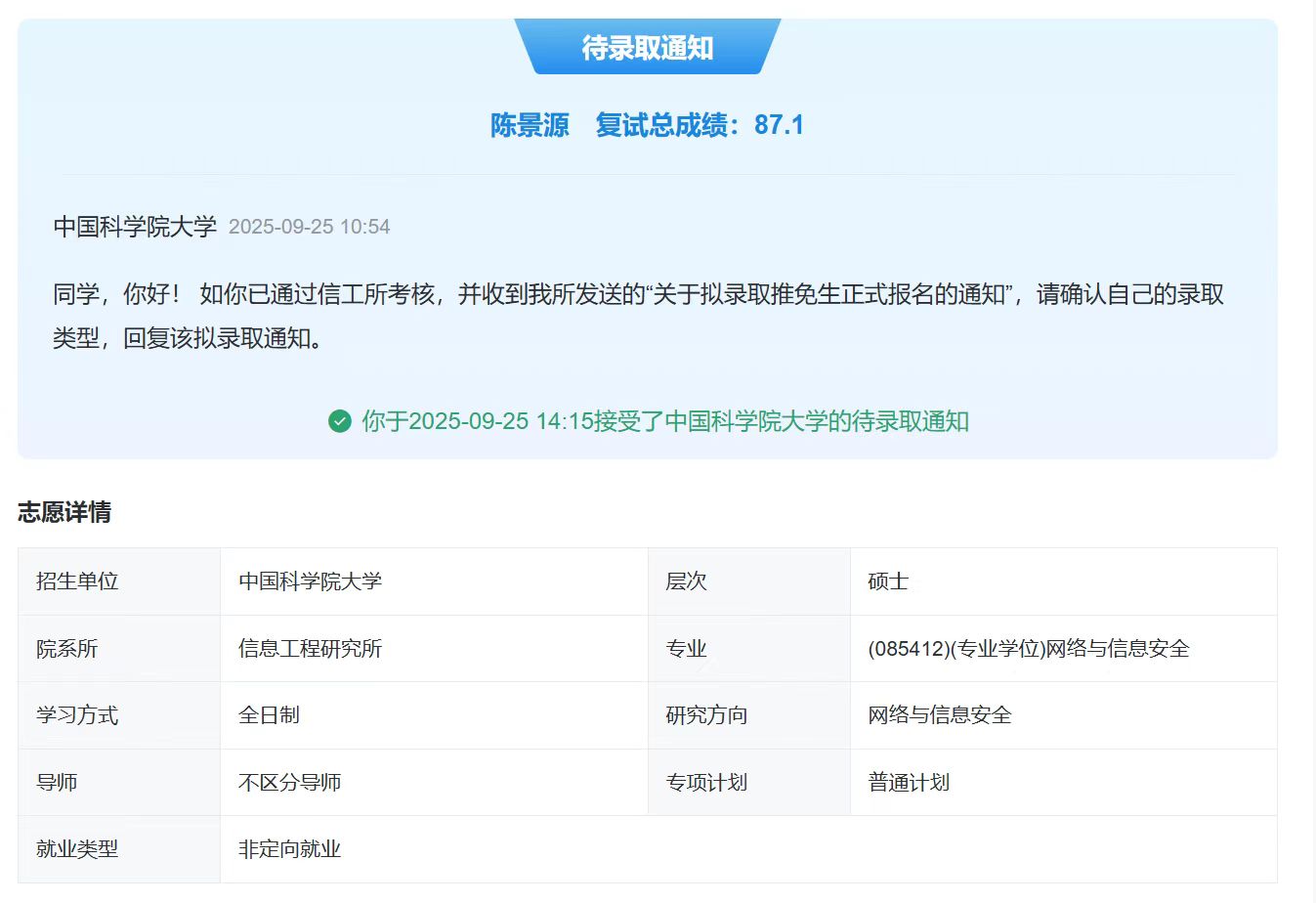
Task: Click the 招生单位 value 中国科学院大学
Action: point(310,581)
